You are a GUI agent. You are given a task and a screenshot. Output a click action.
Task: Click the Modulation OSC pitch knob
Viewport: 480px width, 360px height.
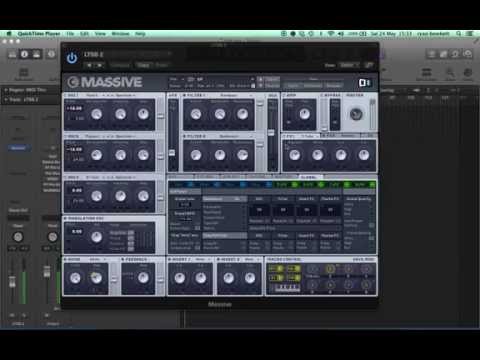[97, 237]
